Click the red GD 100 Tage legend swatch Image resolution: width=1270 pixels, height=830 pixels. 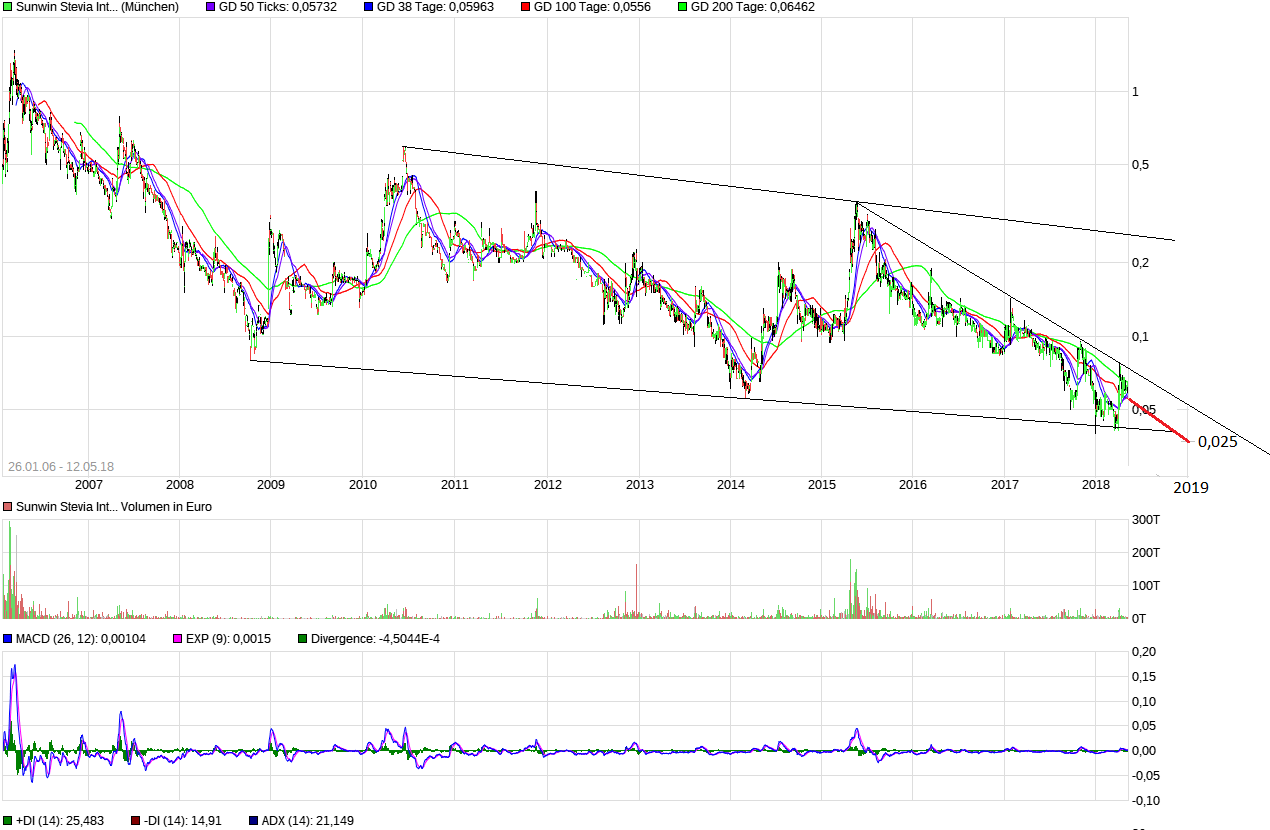pos(524,7)
